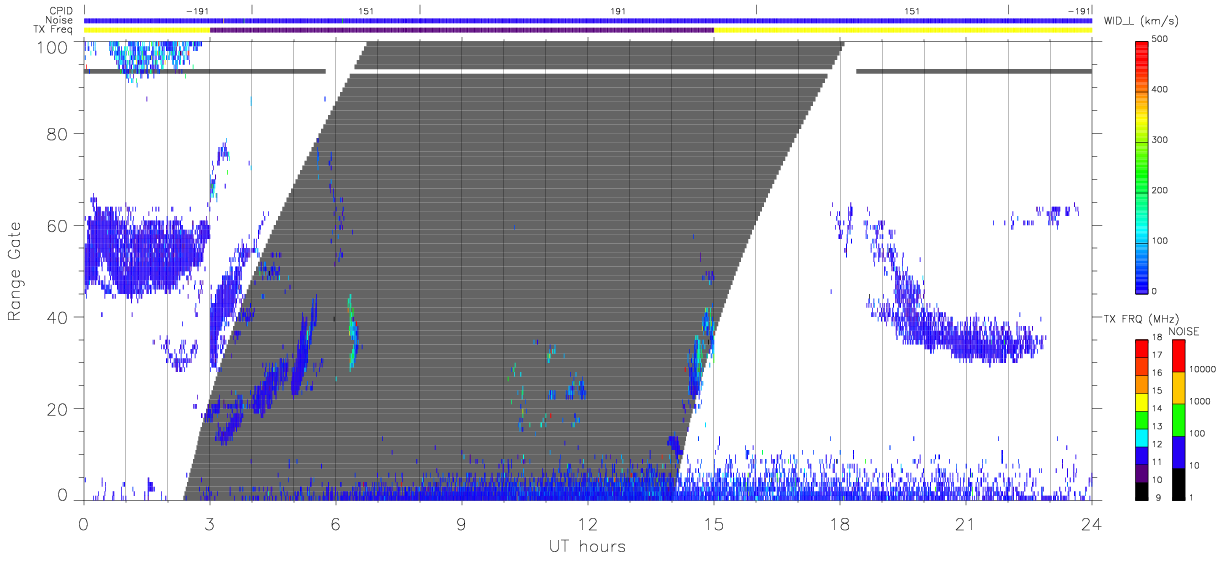Click the '80' tick on Range Gate axis
The height and width of the screenshot is (567, 1228).
(x=56, y=133)
